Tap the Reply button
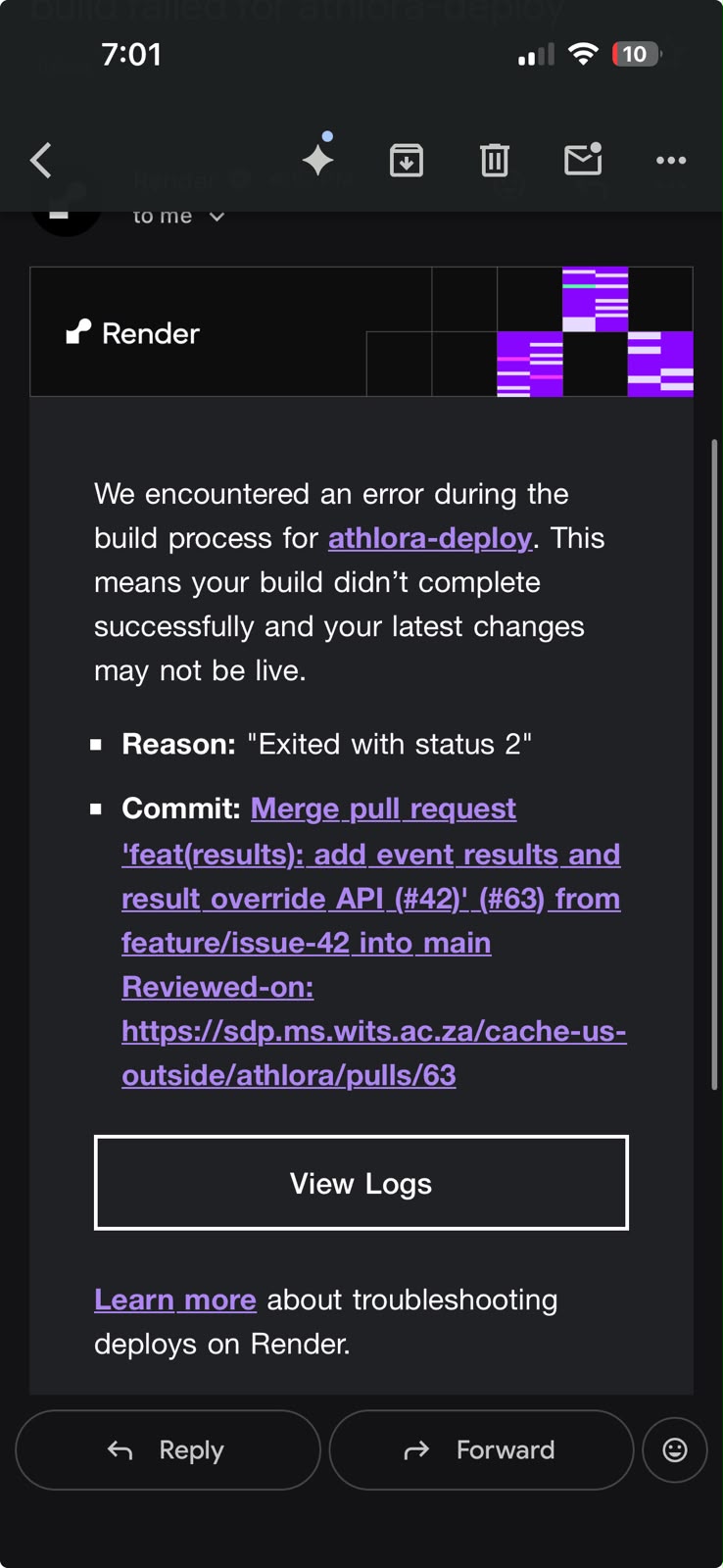723x1568 pixels. coord(168,1449)
